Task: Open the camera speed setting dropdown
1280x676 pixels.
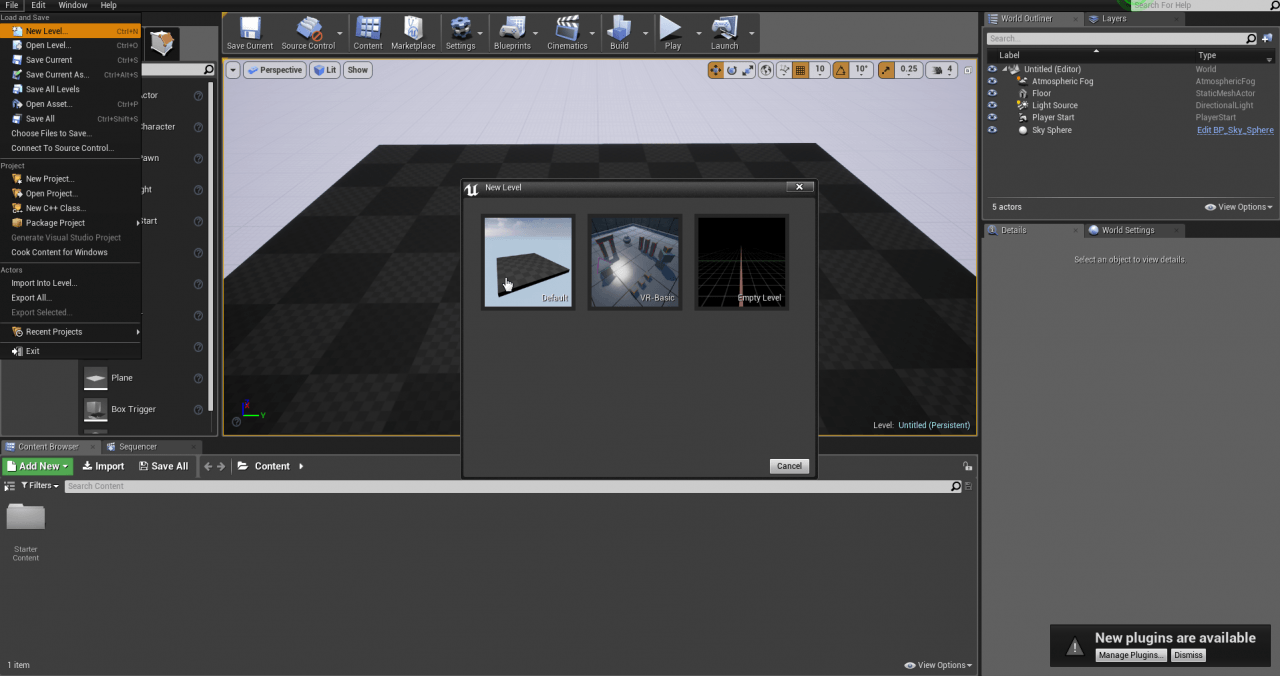Action: click(942, 70)
